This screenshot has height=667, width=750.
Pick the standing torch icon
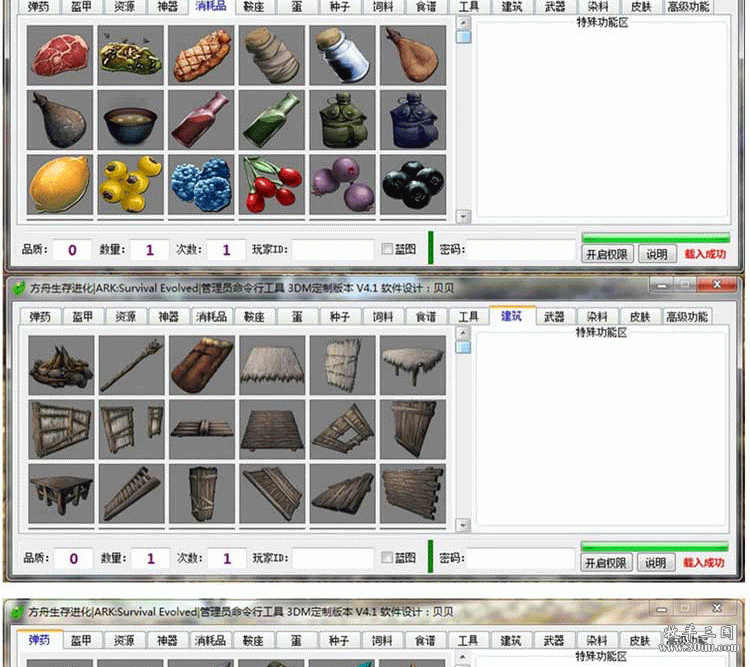pos(132,365)
